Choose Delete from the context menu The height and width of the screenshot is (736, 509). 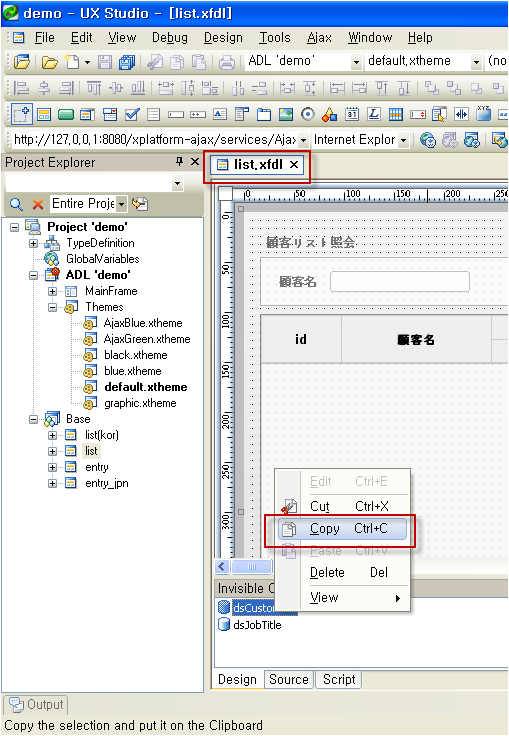click(342, 573)
